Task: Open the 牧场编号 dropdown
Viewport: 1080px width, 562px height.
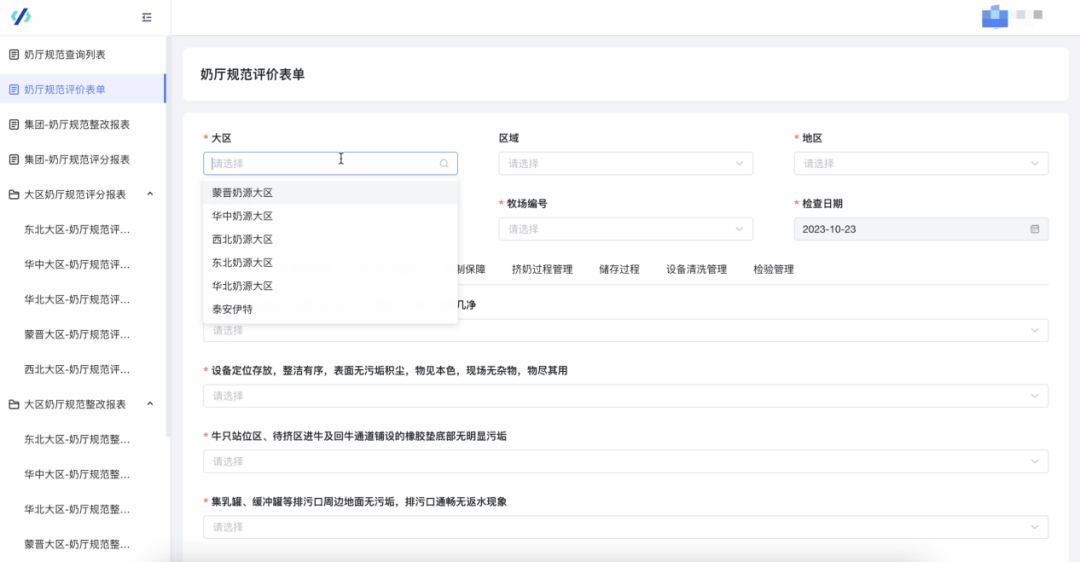Action: [x=625, y=229]
